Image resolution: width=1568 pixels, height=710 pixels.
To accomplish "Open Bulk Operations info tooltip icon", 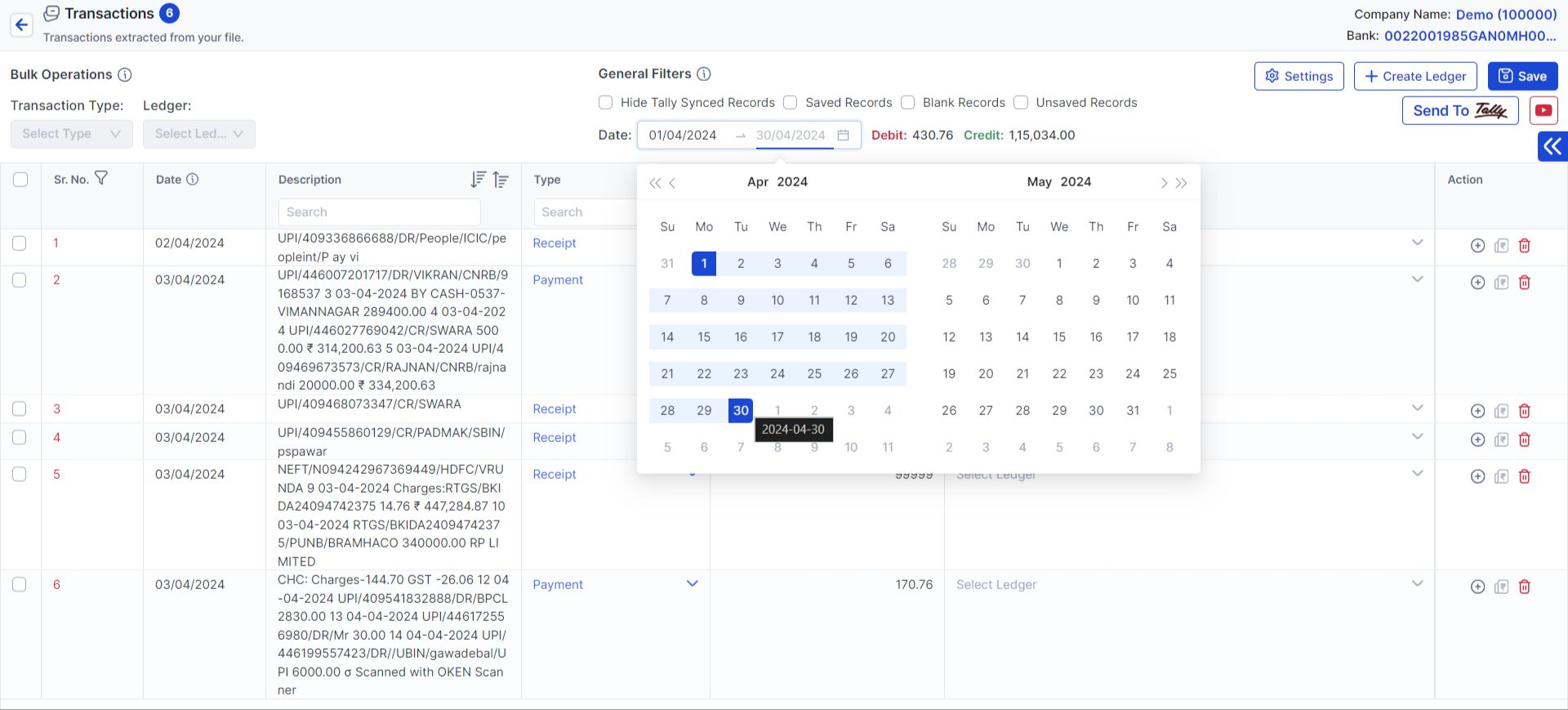I will pyautogui.click(x=125, y=74).
